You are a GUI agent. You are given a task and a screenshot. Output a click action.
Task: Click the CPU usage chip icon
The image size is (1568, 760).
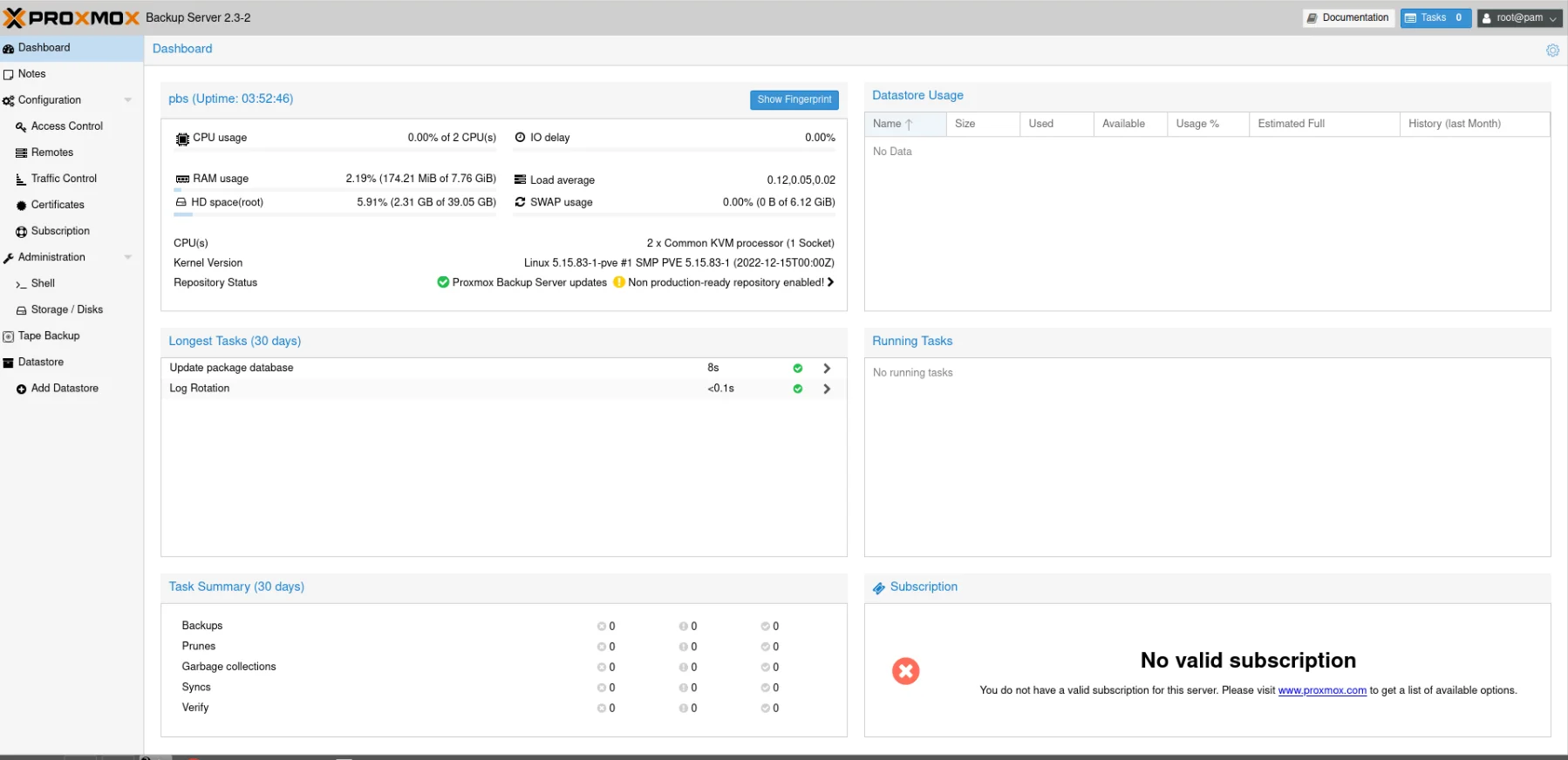pos(182,139)
